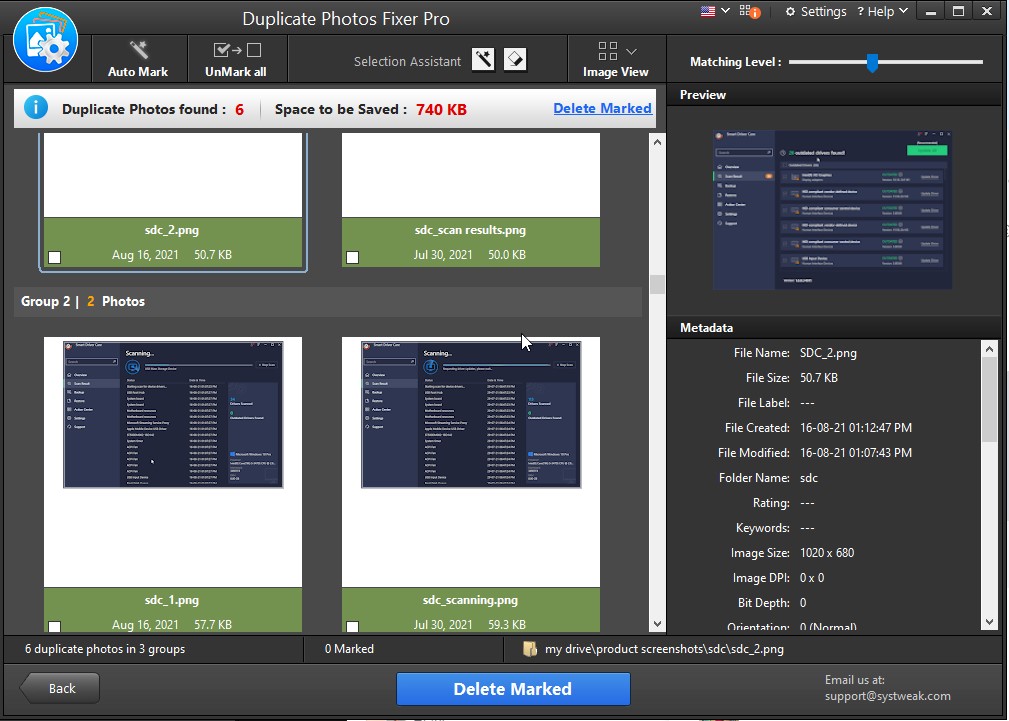Screen dimensions: 1009x721
Task: Click the blue info icon
Action: click(x=35, y=108)
